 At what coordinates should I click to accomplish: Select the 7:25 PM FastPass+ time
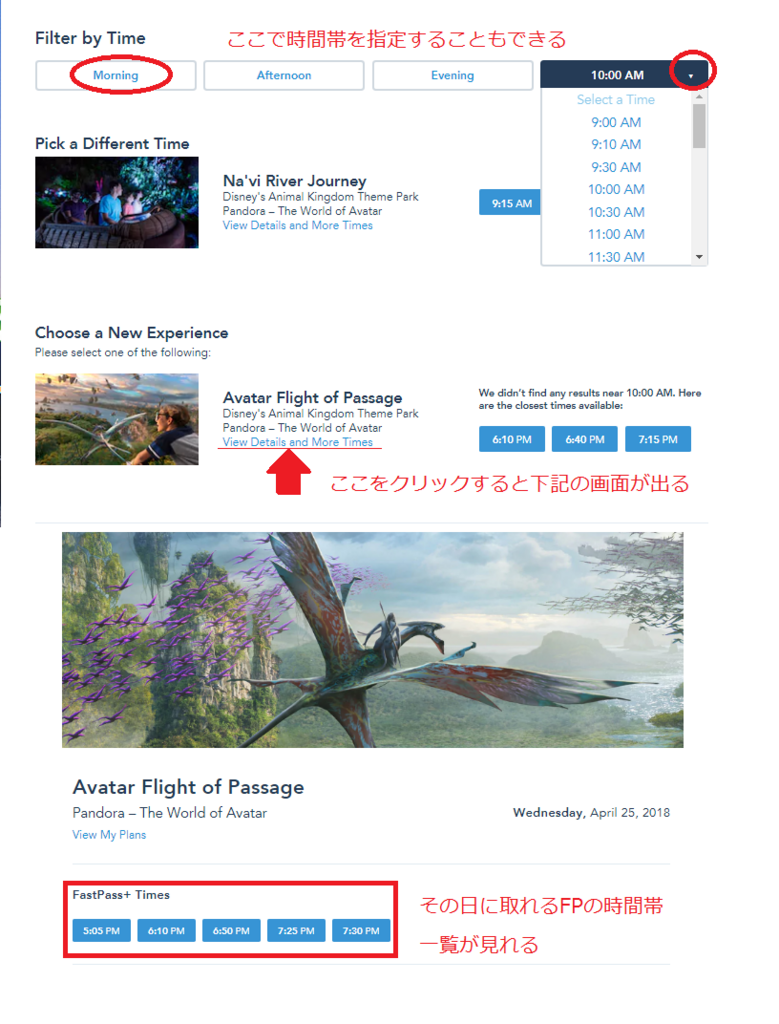[x=296, y=931]
